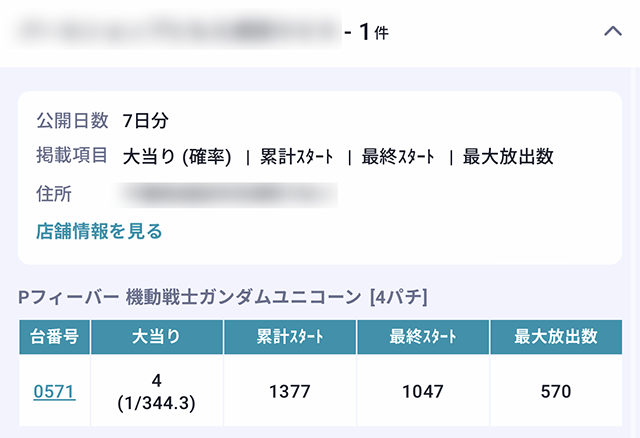Select the 1377 cumulative start cell
640x438 pixels.
289,392
